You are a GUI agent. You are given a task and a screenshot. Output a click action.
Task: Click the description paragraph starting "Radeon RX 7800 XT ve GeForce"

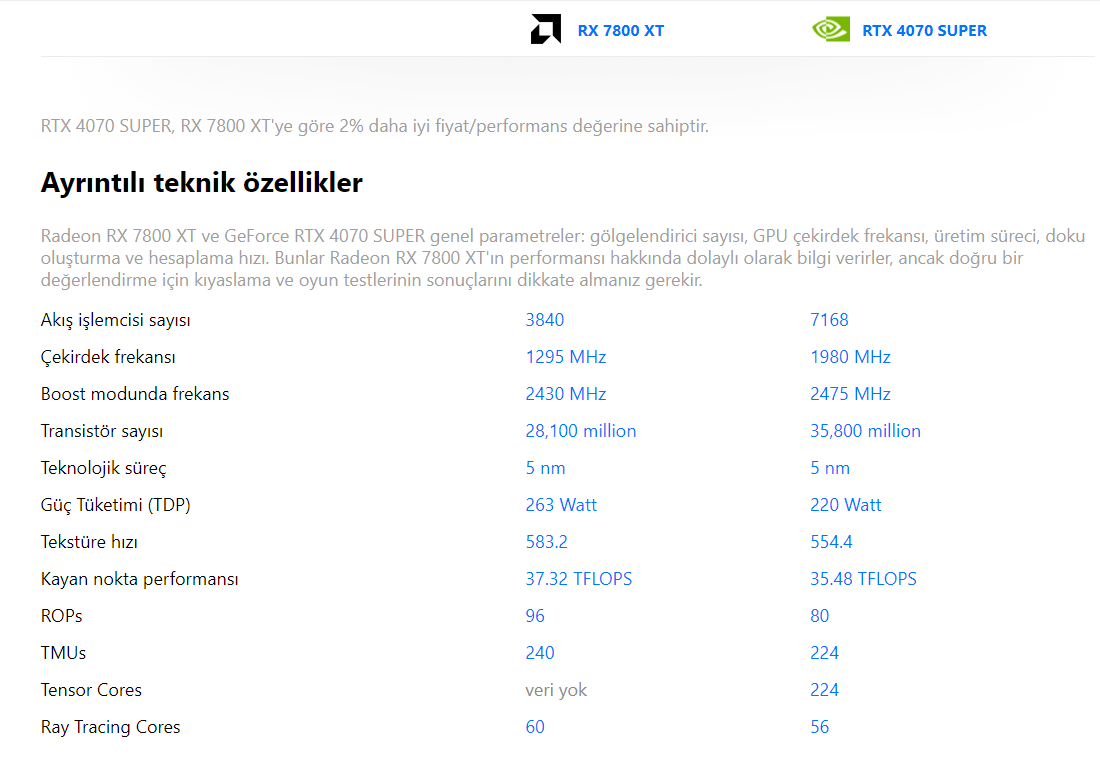[x=563, y=258]
